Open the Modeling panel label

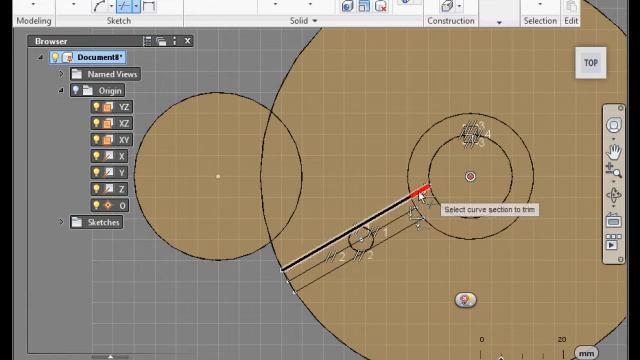pyautogui.click(x=34, y=21)
